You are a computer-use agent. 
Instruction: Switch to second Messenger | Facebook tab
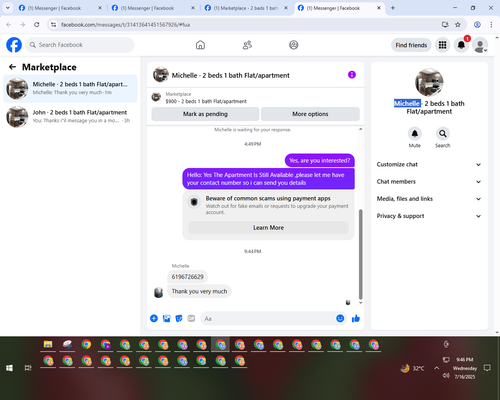pos(153,8)
